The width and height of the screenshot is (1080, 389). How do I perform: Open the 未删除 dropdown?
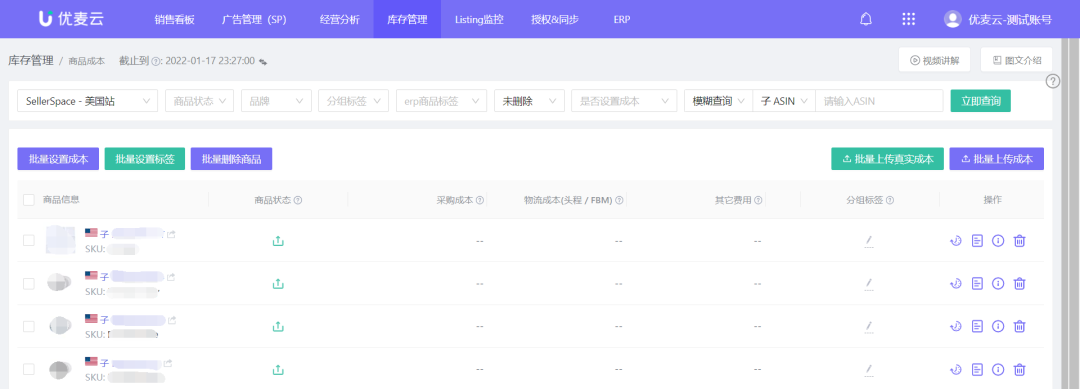pos(530,101)
